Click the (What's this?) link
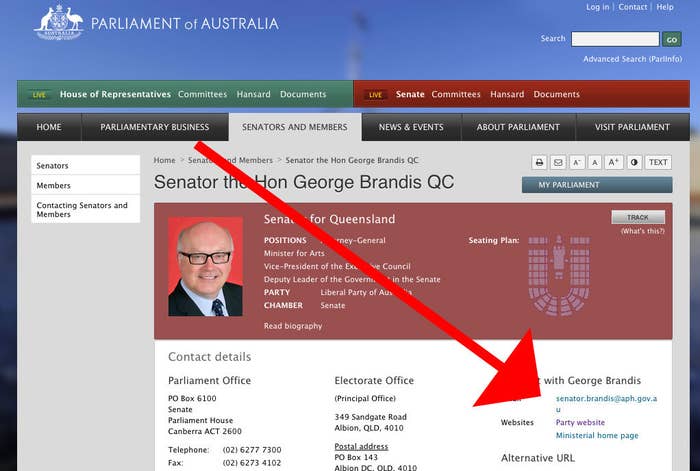Viewport: 700px width, 471px height. pyautogui.click(x=642, y=231)
